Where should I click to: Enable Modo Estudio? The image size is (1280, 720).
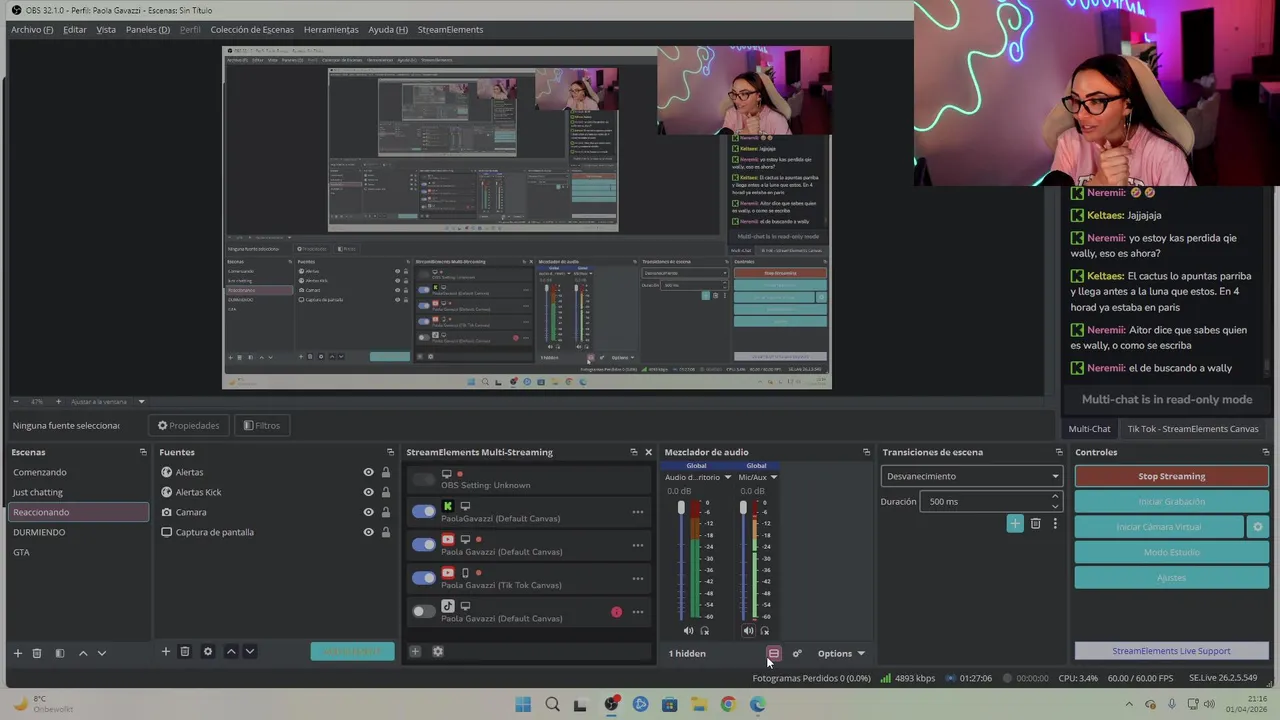pos(1171,552)
